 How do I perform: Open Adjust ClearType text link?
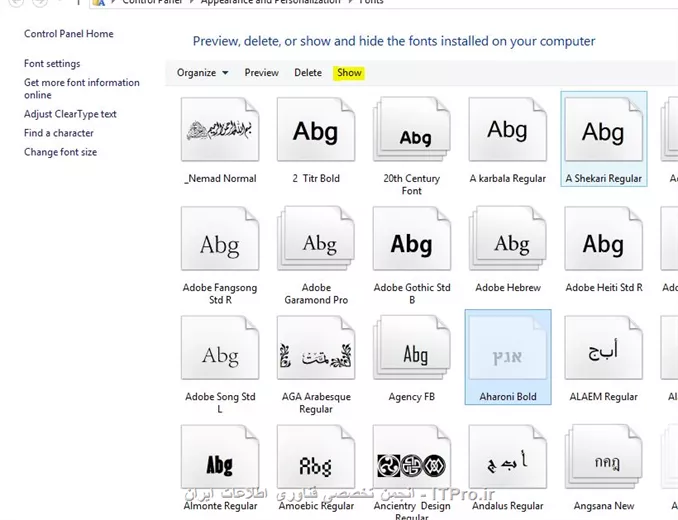click(x=70, y=114)
